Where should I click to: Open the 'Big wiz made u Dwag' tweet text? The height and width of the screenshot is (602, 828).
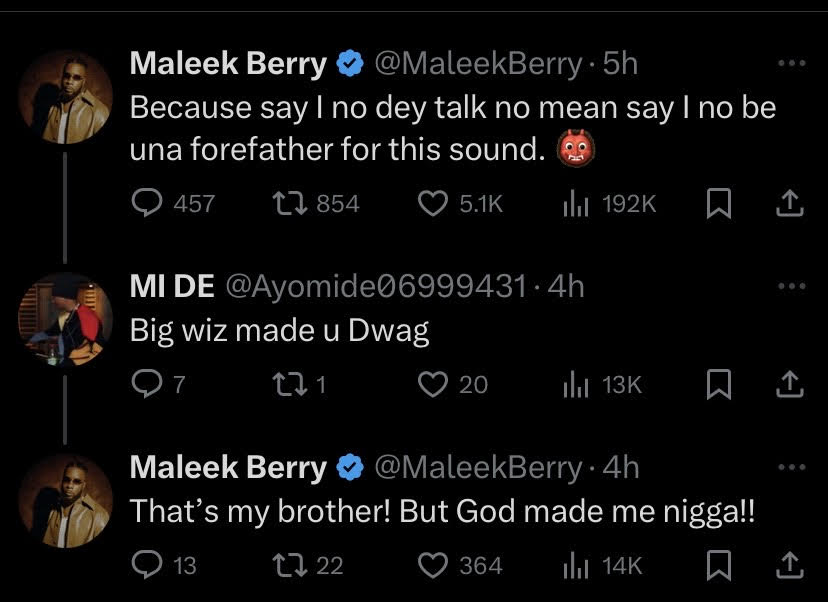[280, 332]
